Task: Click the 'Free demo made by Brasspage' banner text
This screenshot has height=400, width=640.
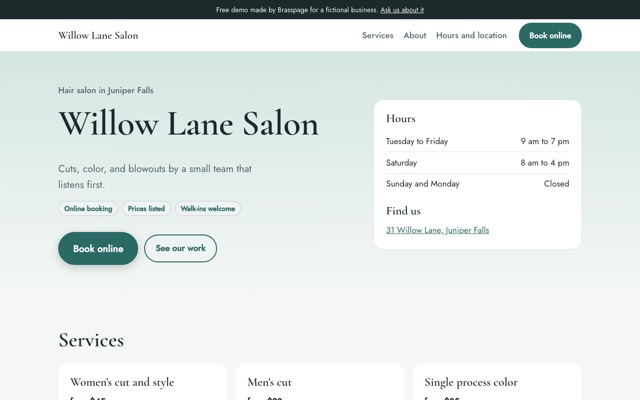Action: (297, 10)
